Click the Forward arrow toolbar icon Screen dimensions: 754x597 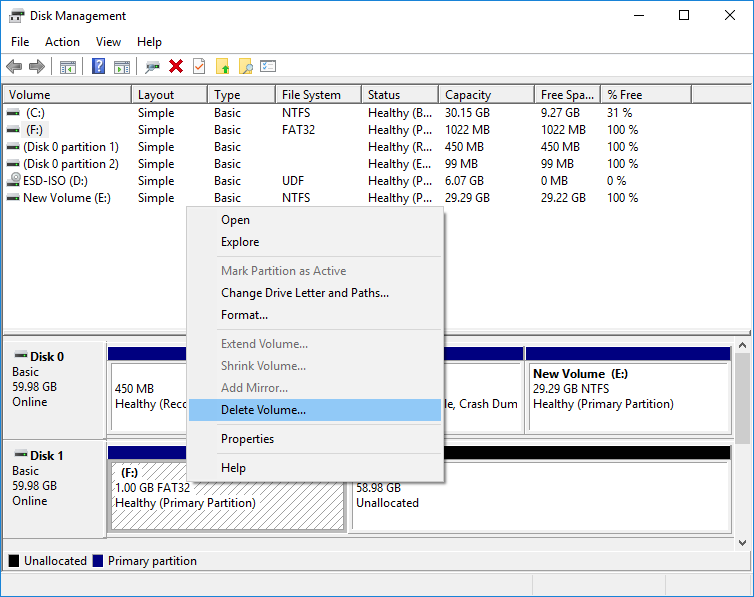[37, 66]
